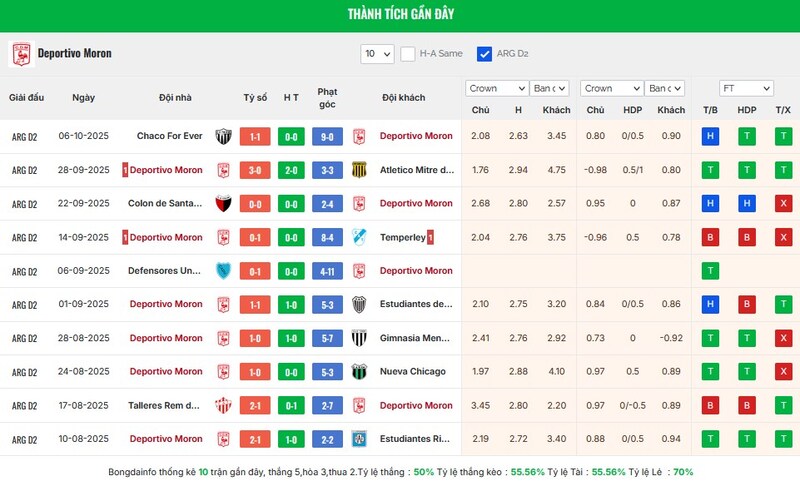Open the FT period dropdown
The width and height of the screenshot is (800, 486).
coord(746,88)
